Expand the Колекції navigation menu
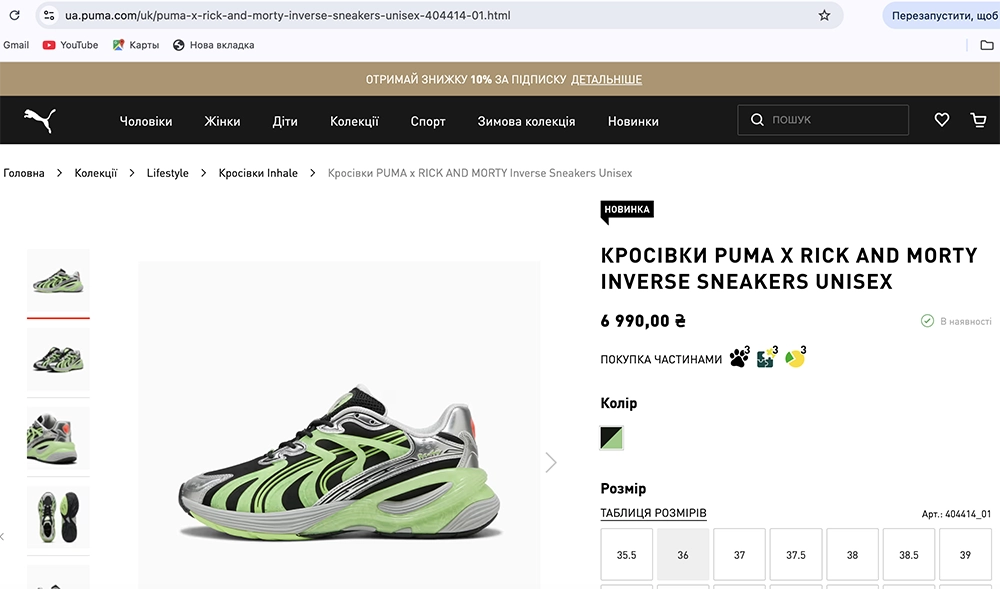The image size is (1000, 589). pyautogui.click(x=354, y=121)
